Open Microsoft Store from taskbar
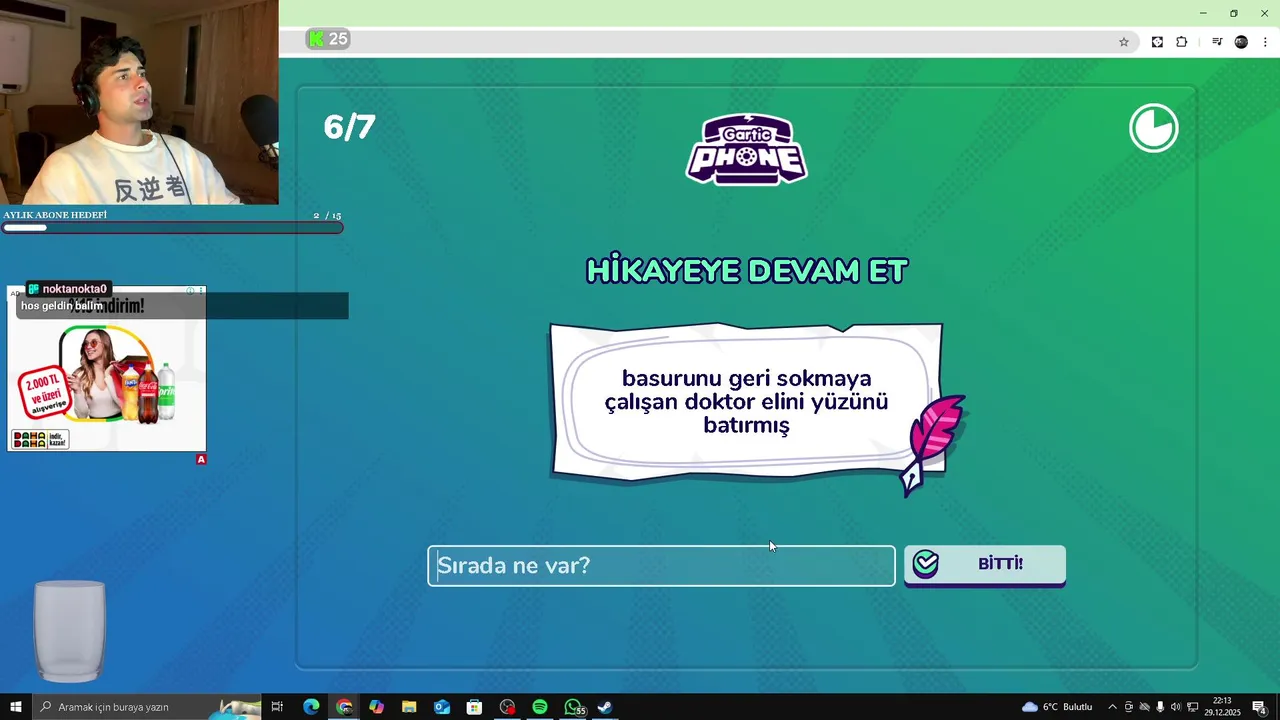The width and height of the screenshot is (1280, 720). point(474,707)
